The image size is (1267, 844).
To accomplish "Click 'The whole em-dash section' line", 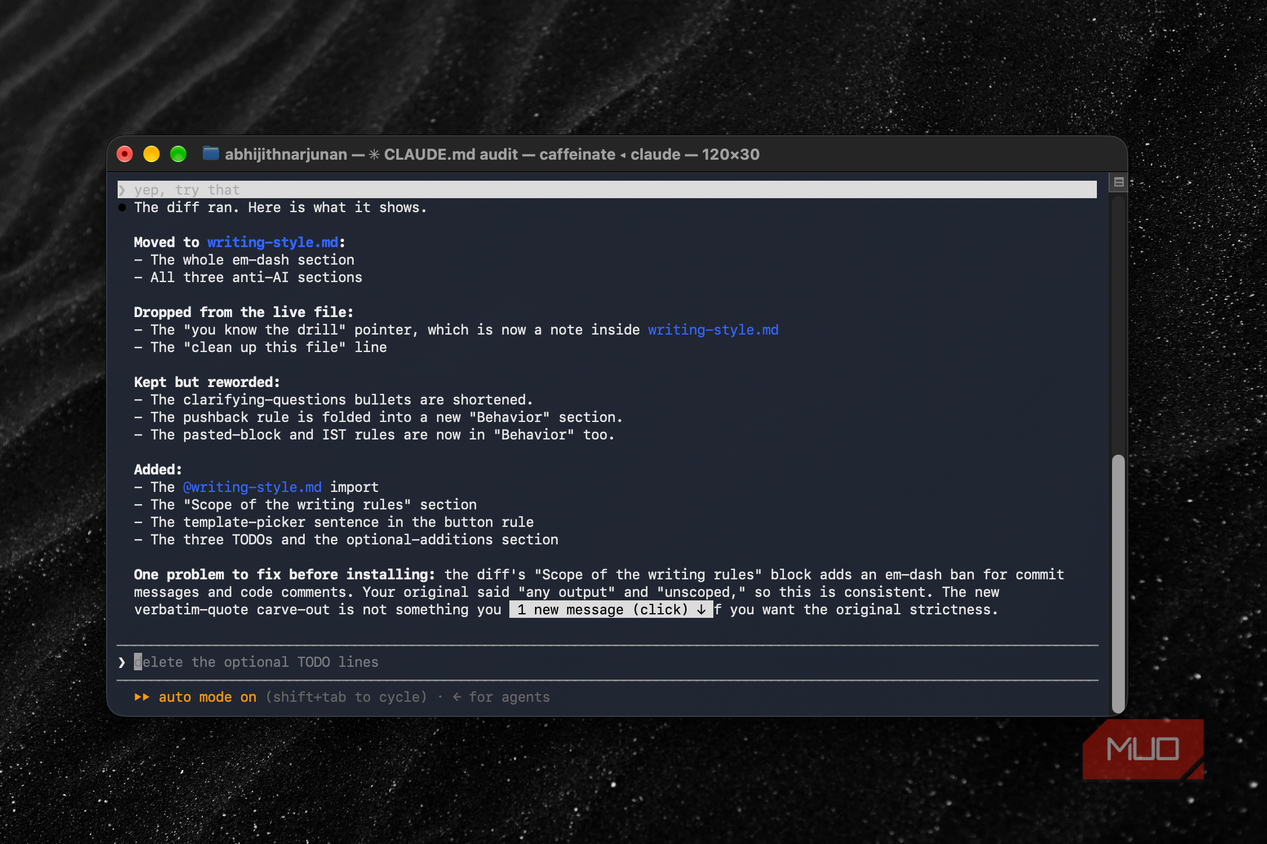I will pos(244,259).
